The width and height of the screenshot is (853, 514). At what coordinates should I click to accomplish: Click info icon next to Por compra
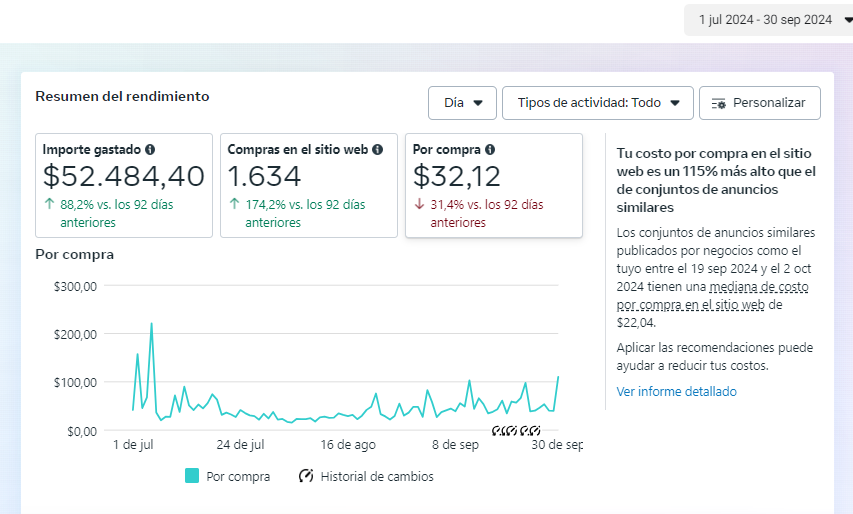[x=490, y=150]
